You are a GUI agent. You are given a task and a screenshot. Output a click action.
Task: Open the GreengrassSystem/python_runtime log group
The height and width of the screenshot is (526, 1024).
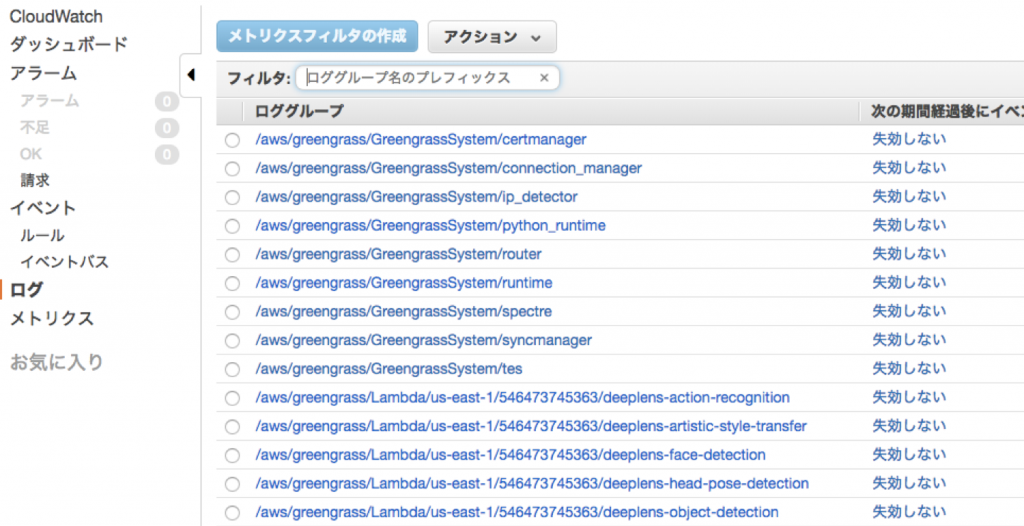click(430, 226)
